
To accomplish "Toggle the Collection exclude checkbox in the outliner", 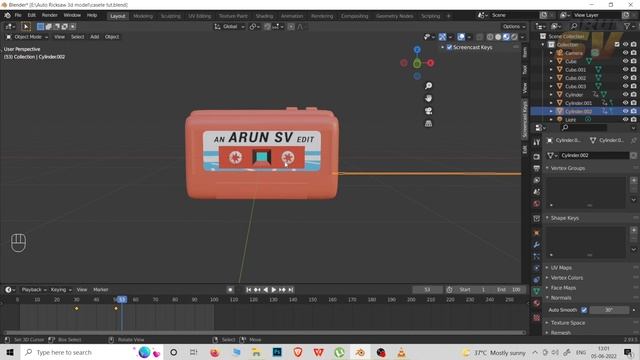I will point(617,44).
